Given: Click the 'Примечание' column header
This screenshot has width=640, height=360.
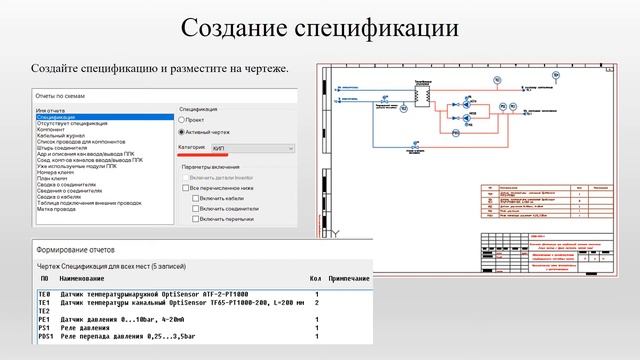Looking at the screenshot, I should (x=349, y=278).
